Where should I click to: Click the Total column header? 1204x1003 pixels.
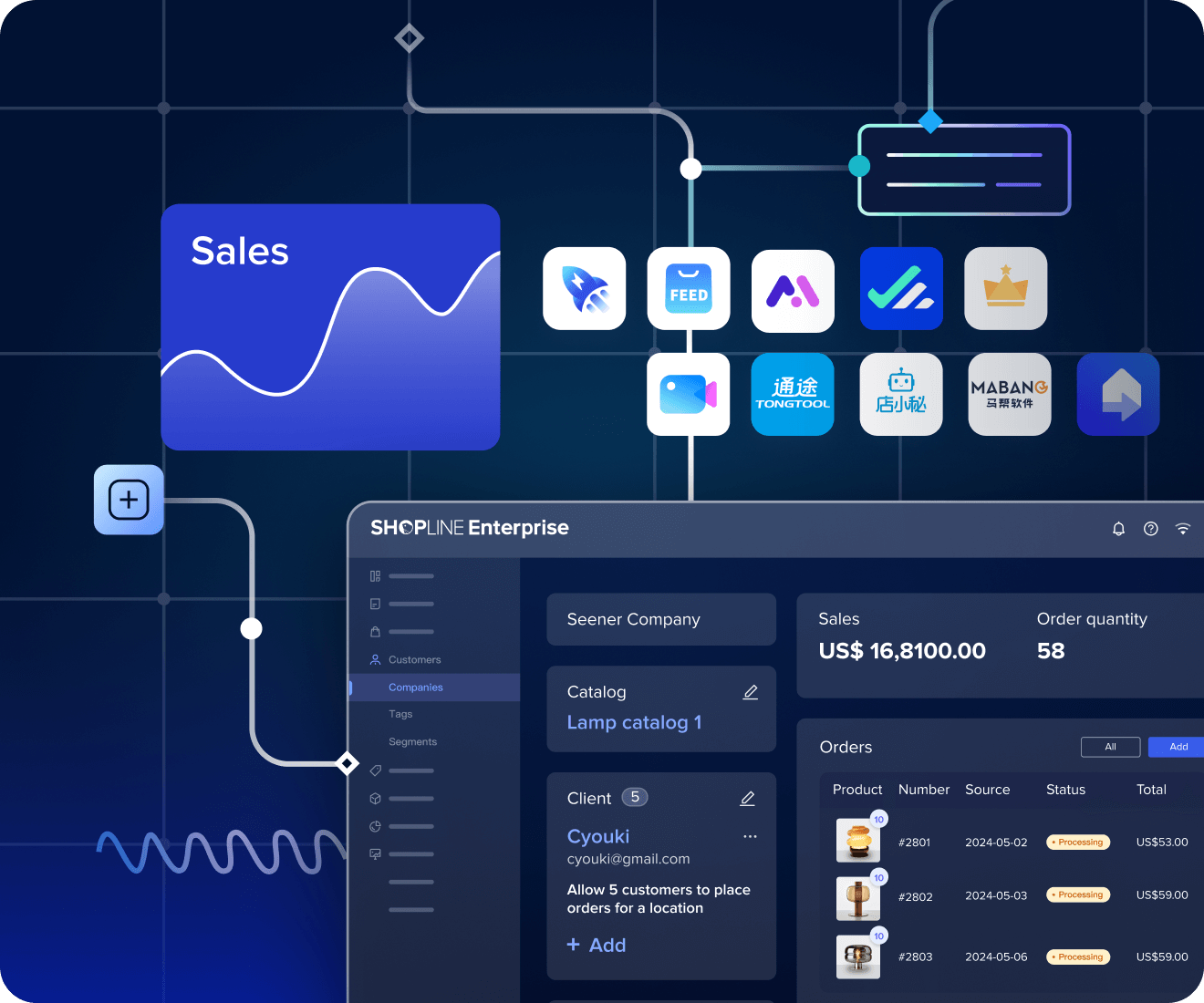[x=1151, y=790]
